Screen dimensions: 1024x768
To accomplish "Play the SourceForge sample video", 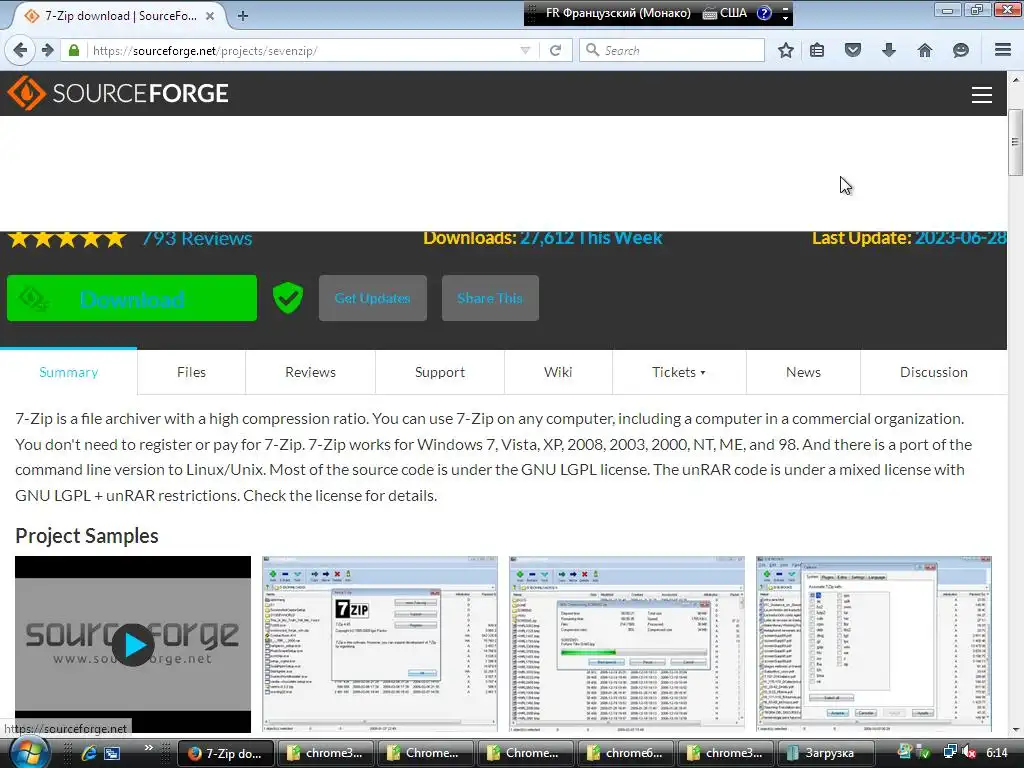I will (x=133, y=645).
